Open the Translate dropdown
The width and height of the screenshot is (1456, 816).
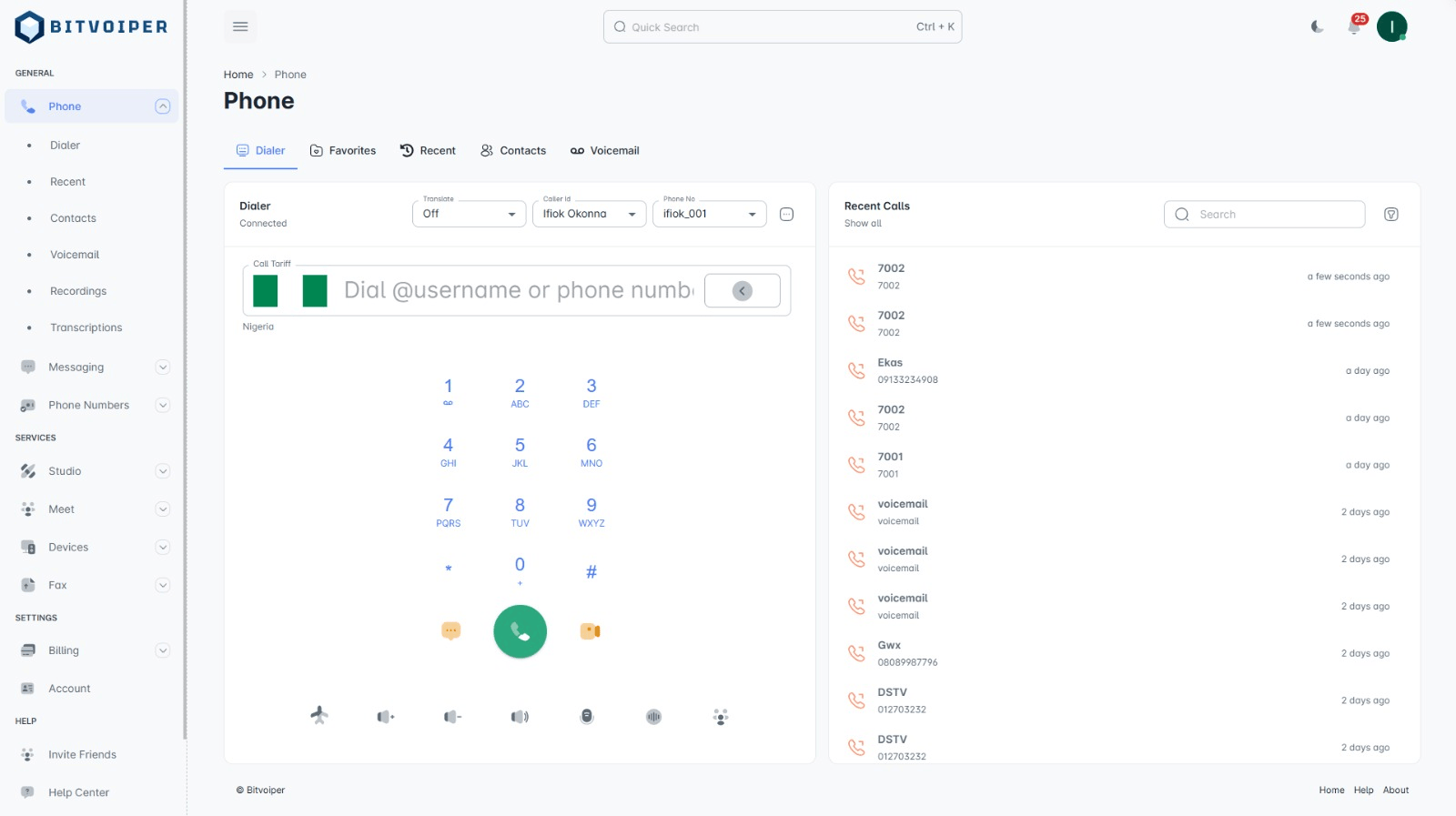click(469, 214)
